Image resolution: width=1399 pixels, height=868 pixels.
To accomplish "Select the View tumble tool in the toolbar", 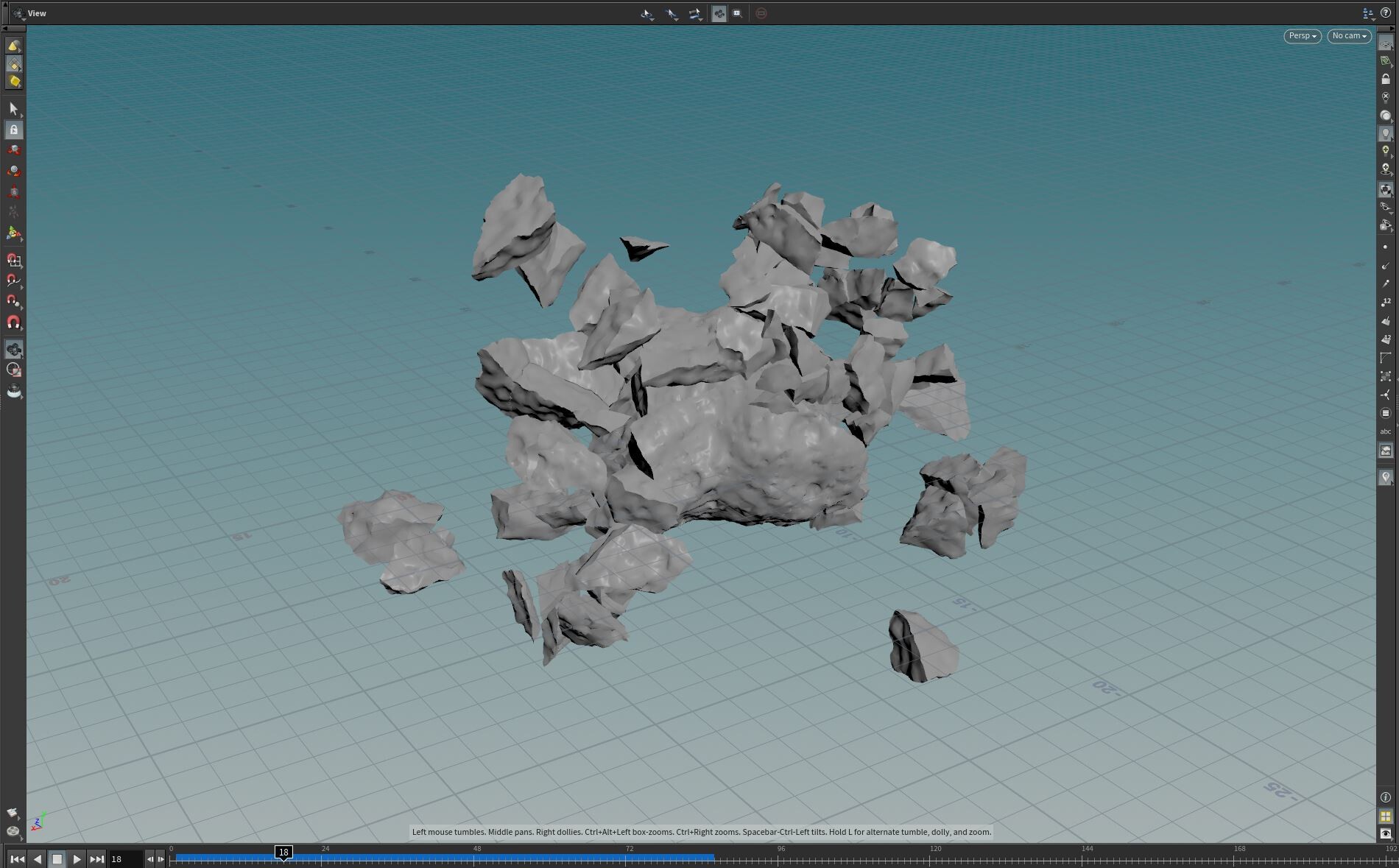I will [x=13, y=349].
